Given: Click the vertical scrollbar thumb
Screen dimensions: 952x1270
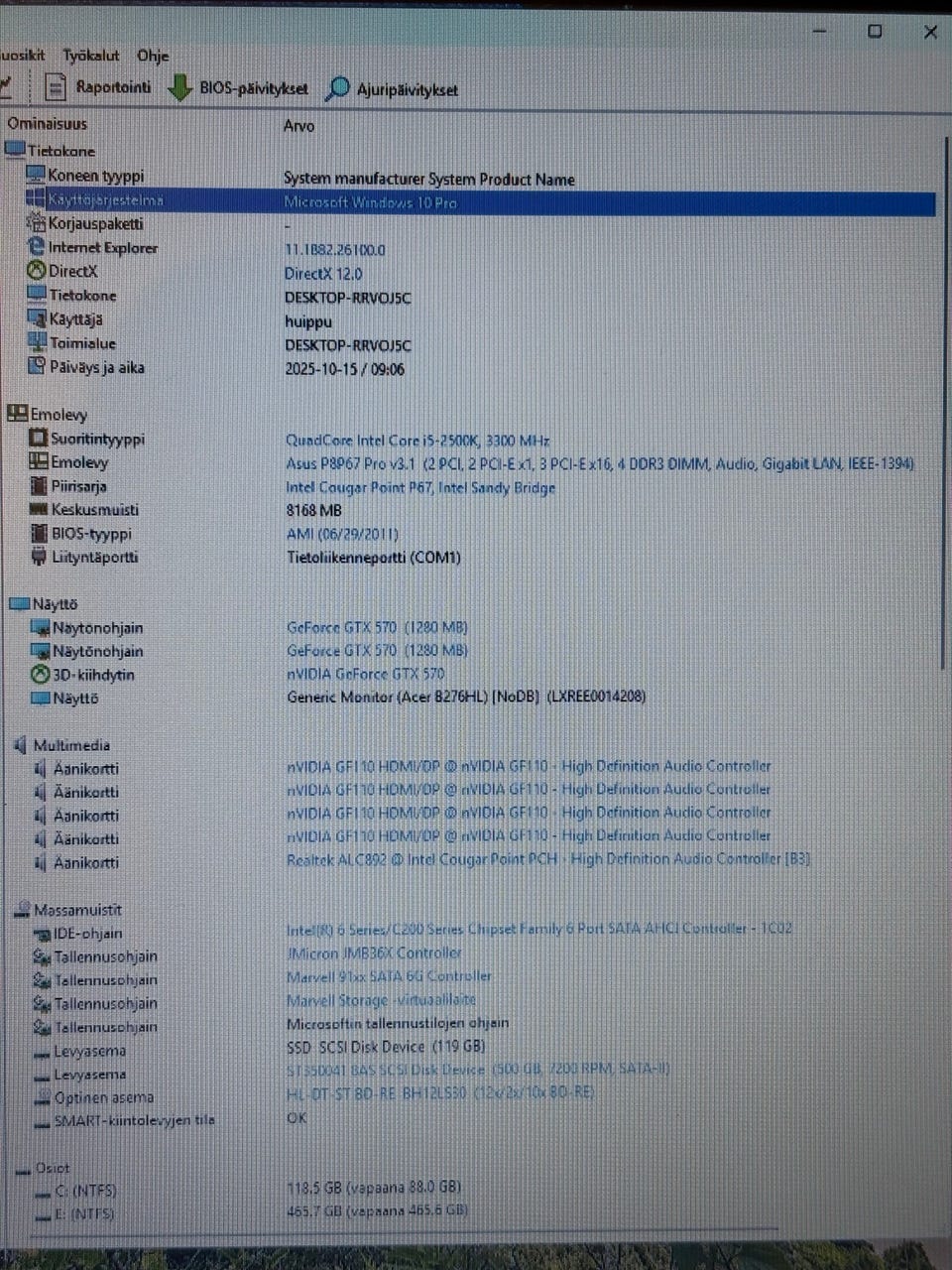Looking at the screenshot, I should tap(943, 402).
